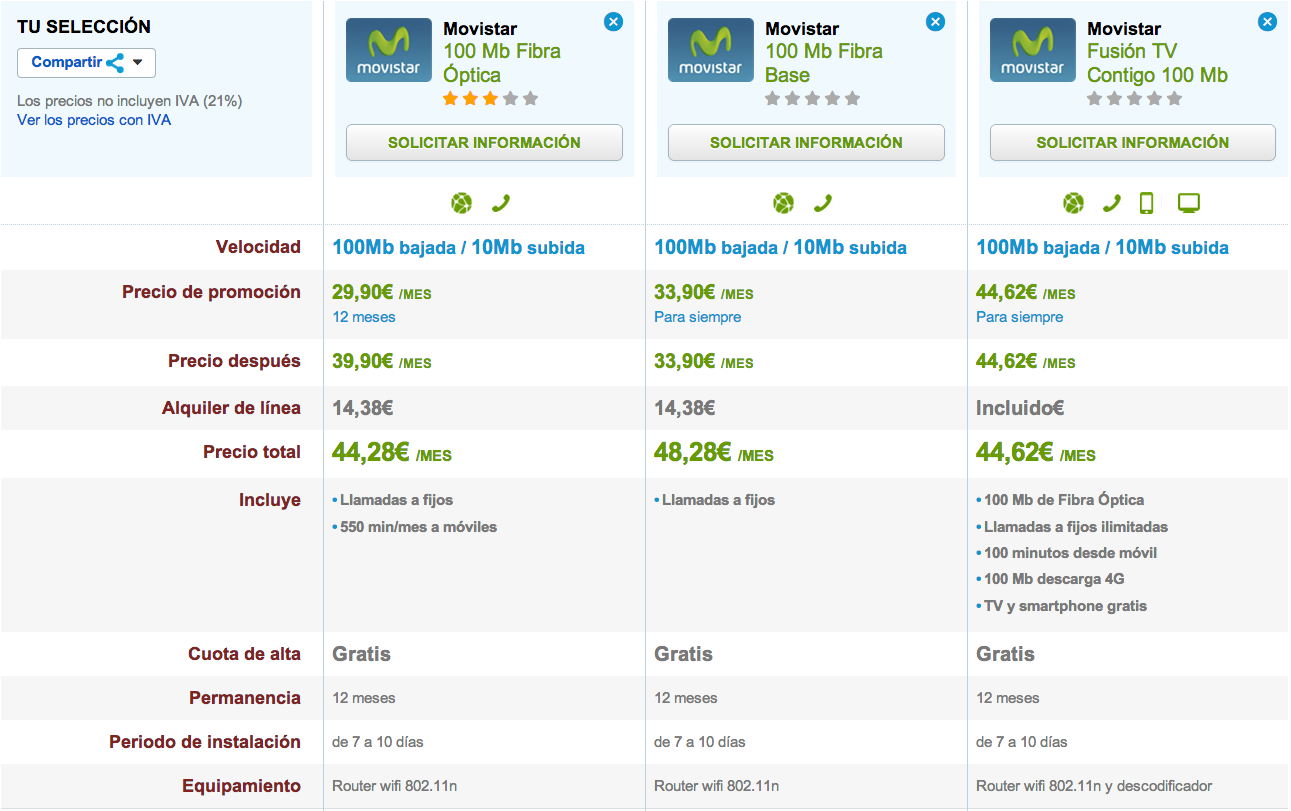Click 'TV y smartphone gratis' feature
Viewport: 1291px width, 811px height.
click(x=1065, y=606)
